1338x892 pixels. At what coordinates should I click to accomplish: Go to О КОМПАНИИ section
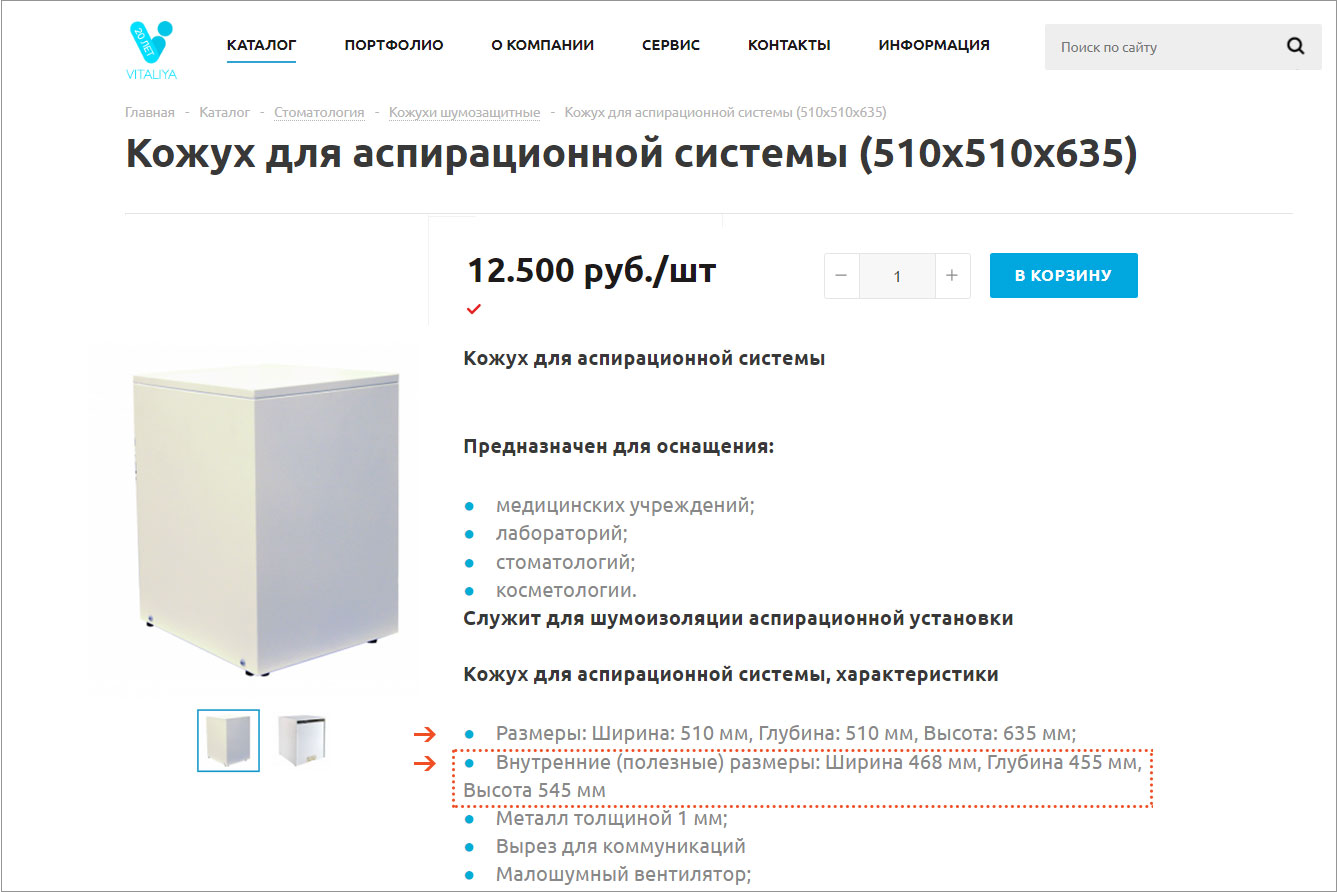coord(543,45)
